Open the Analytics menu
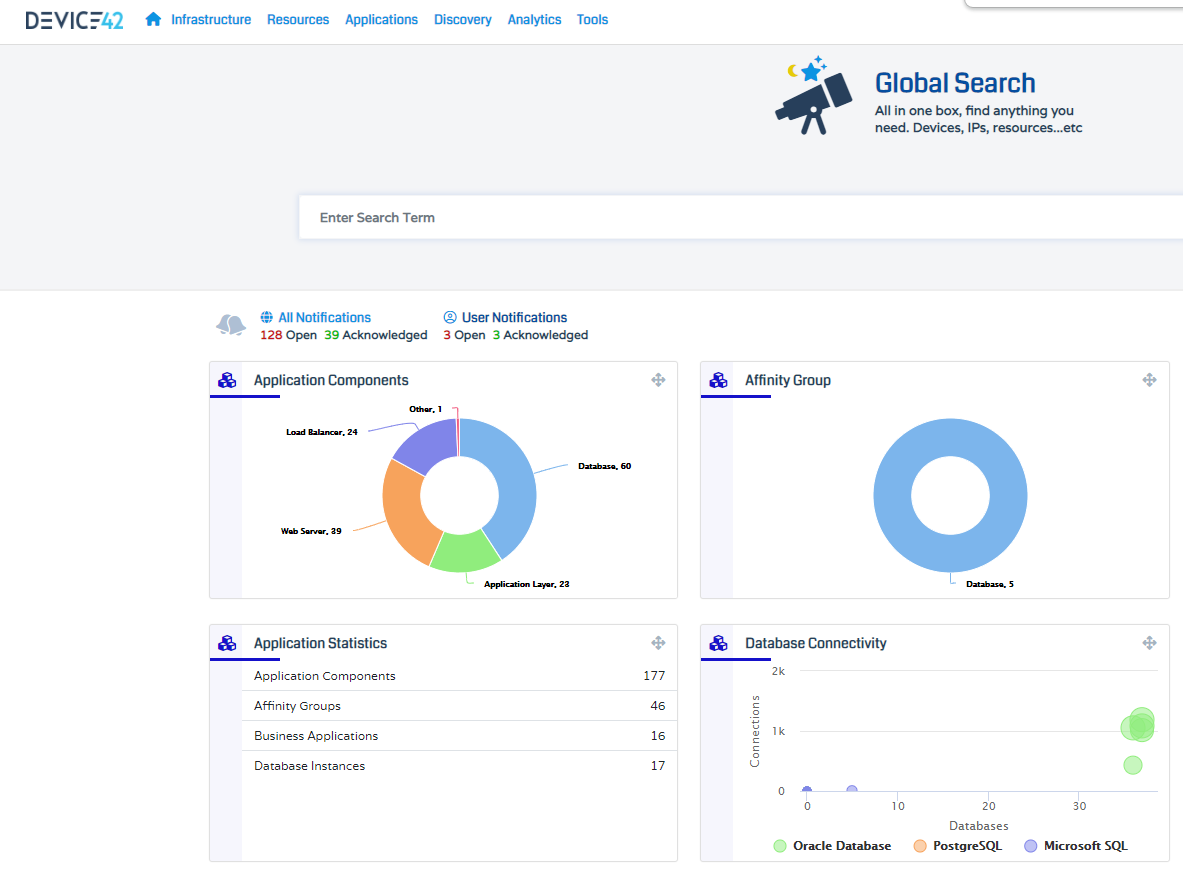Image resolution: width=1183 pixels, height=875 pixels. 534,19
